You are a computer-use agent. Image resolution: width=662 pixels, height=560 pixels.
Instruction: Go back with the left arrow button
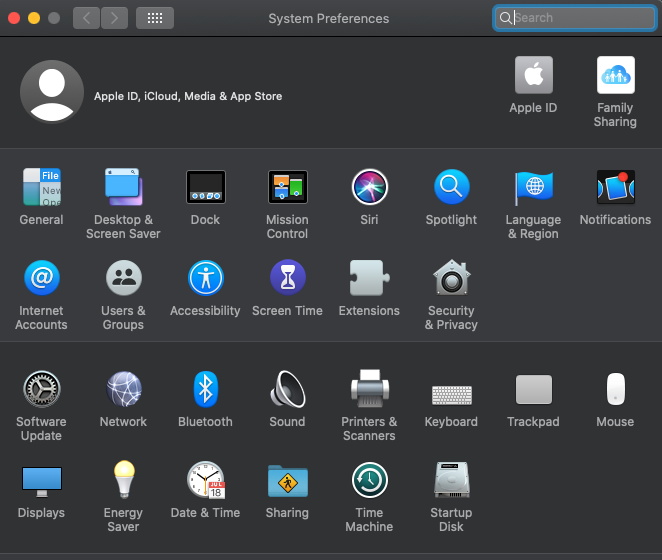point(86,18)
